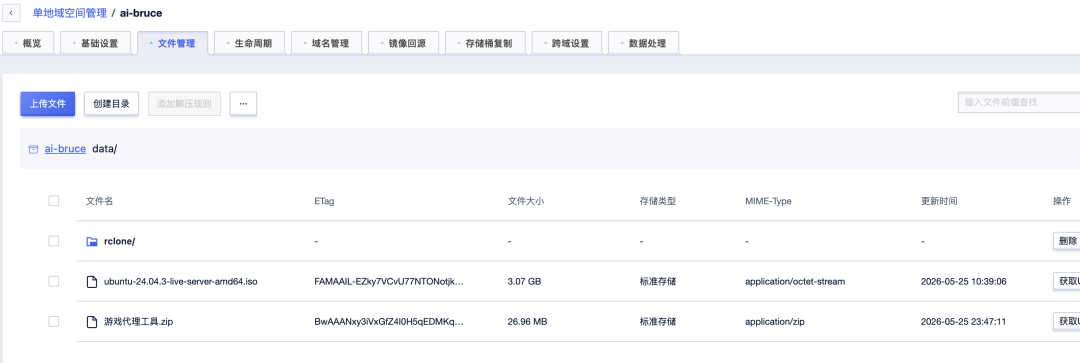Open the more actions ellipsis button
Viewport: 1080px width, 363px height.
[243, 104]
